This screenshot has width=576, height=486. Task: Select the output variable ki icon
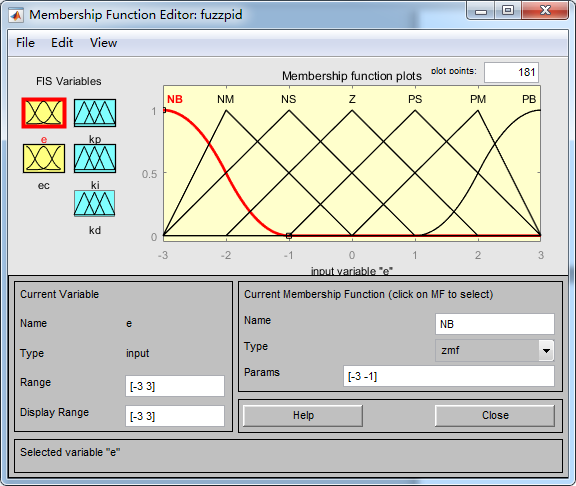coord(95,158)
